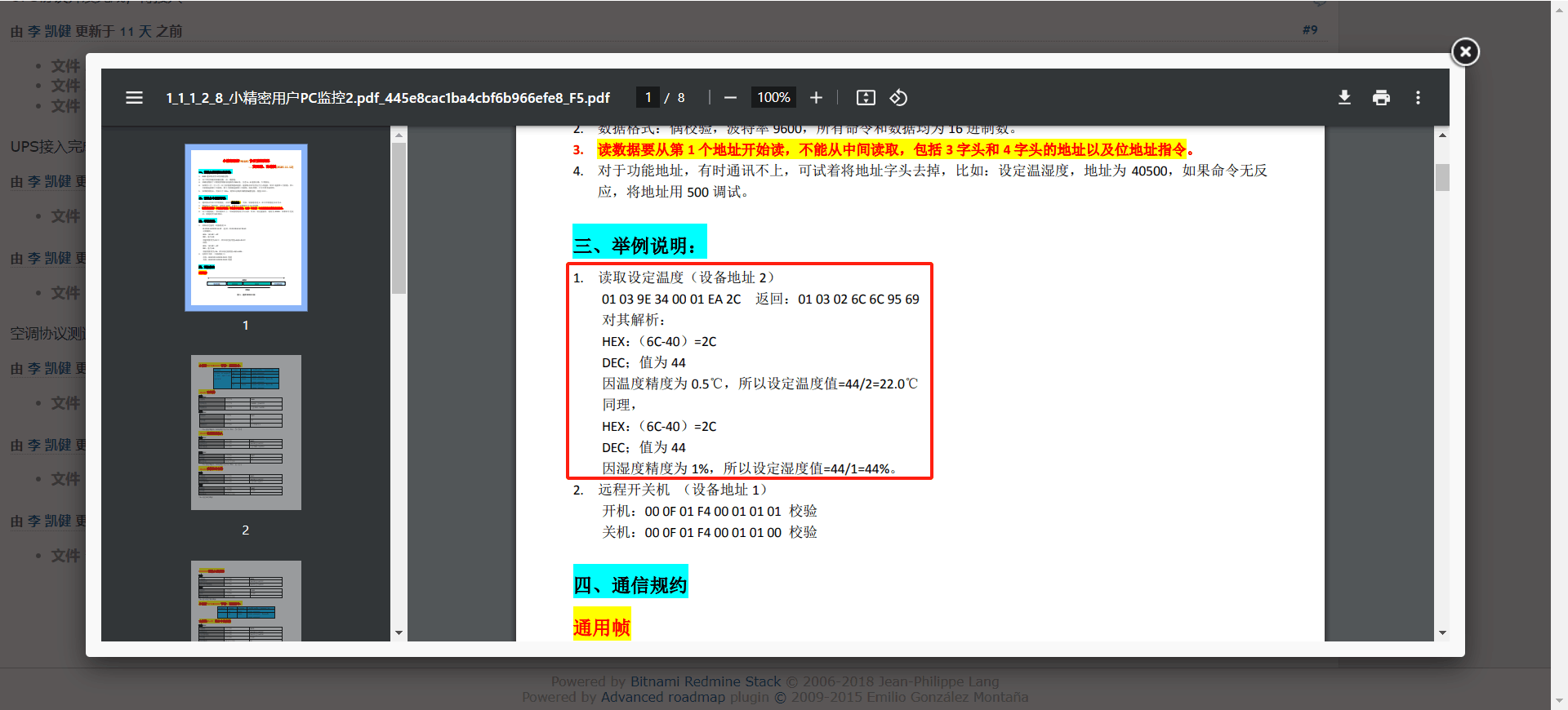Click document scroll down arrow

(1442, 632)
